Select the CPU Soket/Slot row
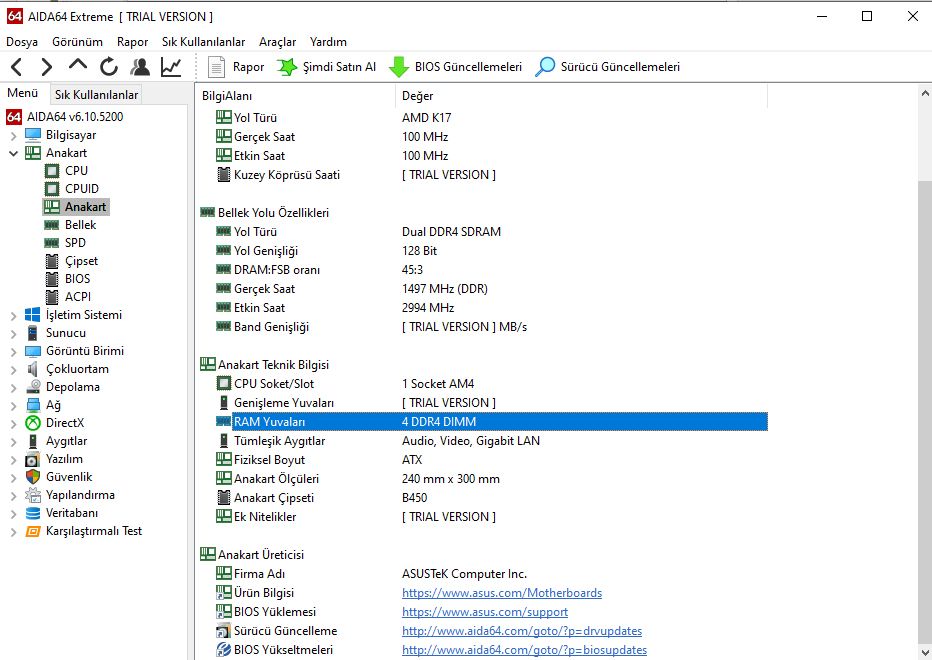This screenshot has height=660, width=932. click(492, 384)
